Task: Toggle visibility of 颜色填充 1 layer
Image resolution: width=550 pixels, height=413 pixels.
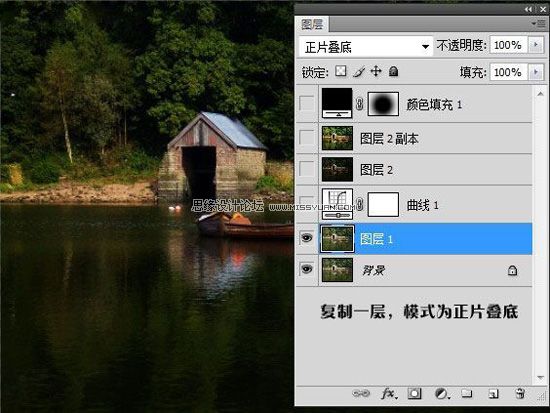Action: [x=307, y=104]
